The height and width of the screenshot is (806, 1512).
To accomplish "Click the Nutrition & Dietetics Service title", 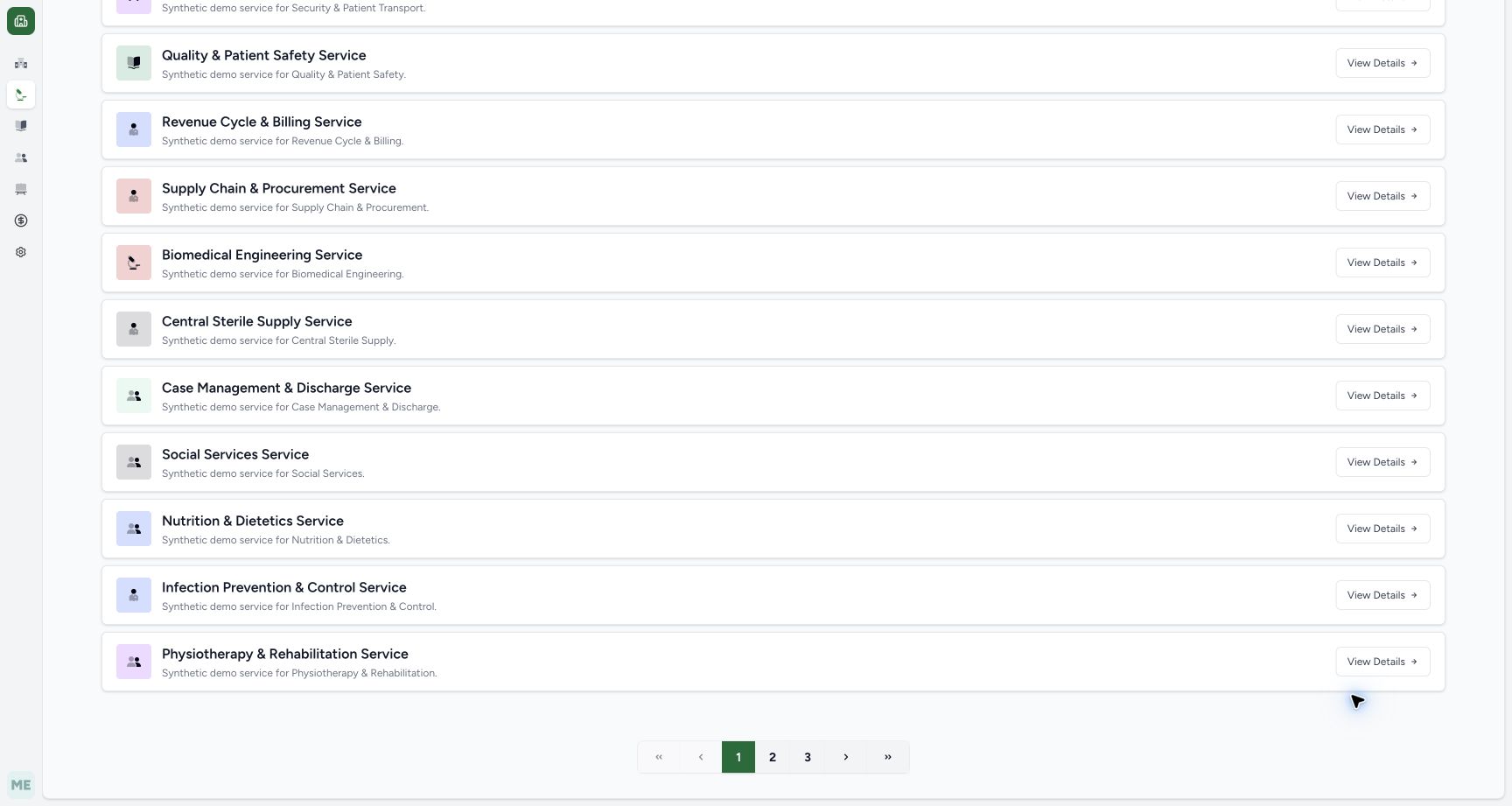I will [x=253, y=521].
